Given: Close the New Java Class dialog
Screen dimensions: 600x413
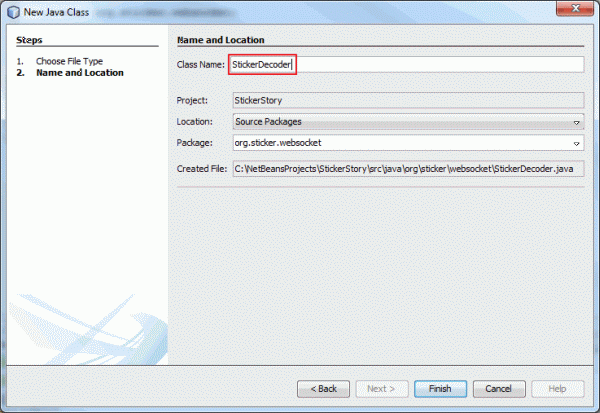Looking at the screenshot, I should 575,8.
